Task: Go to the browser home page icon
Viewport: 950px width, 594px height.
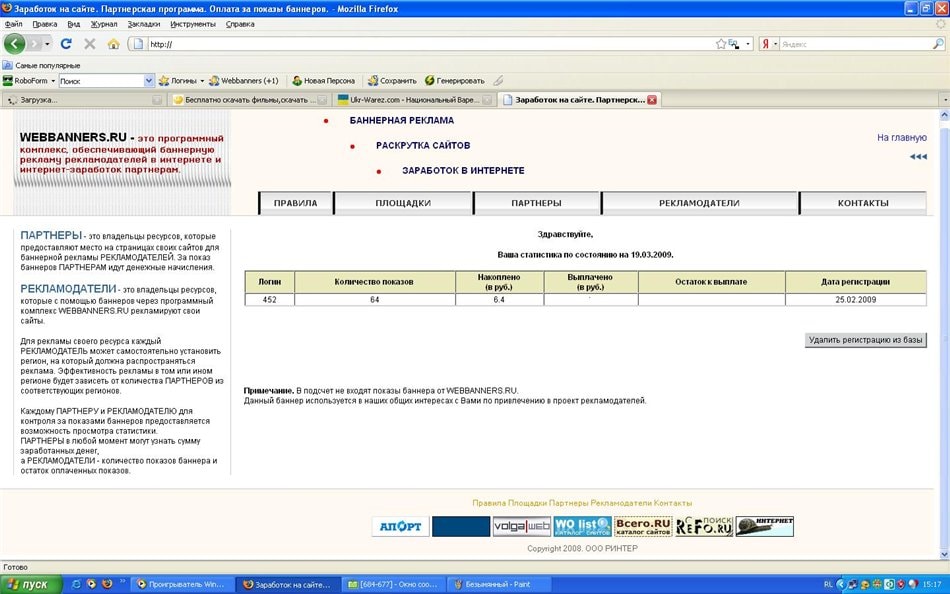Action: coord(113,44)
